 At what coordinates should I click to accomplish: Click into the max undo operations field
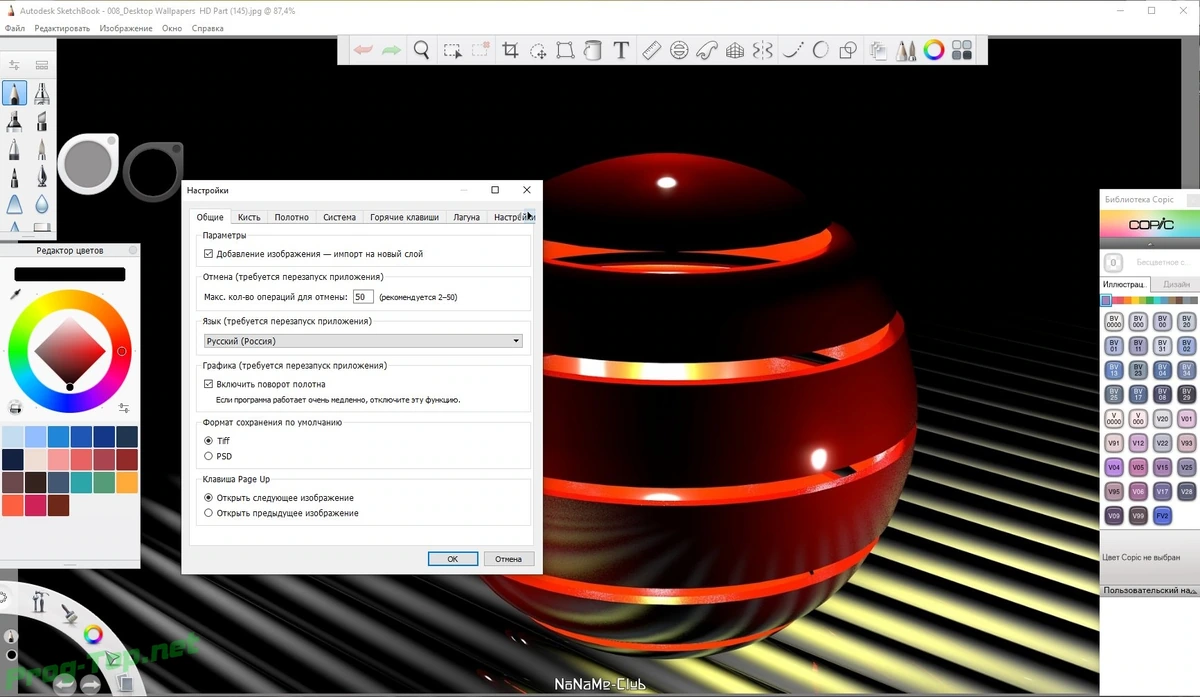pyautogui.click(x=363, y=297)
